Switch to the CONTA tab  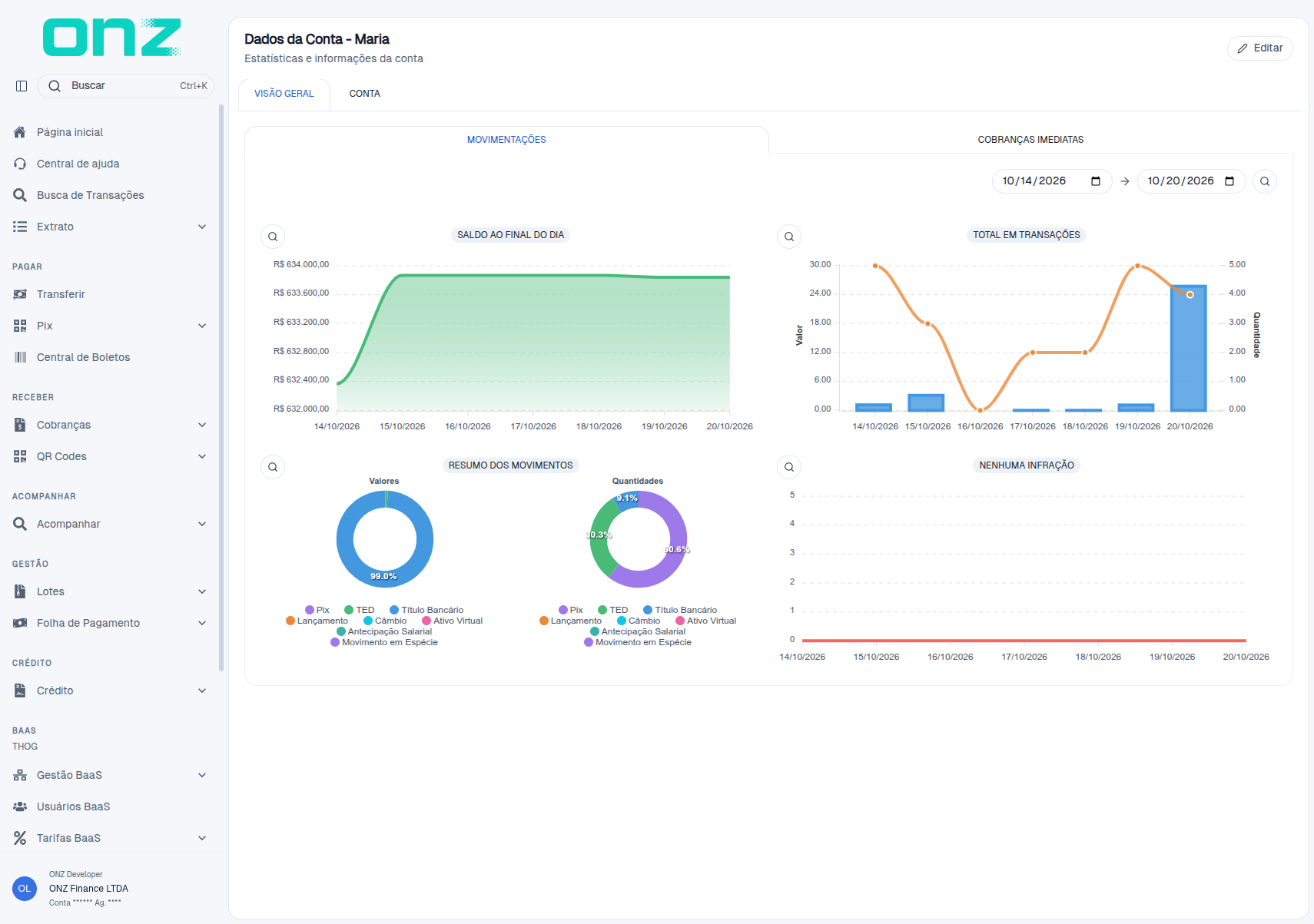click(x=364, y=94)
